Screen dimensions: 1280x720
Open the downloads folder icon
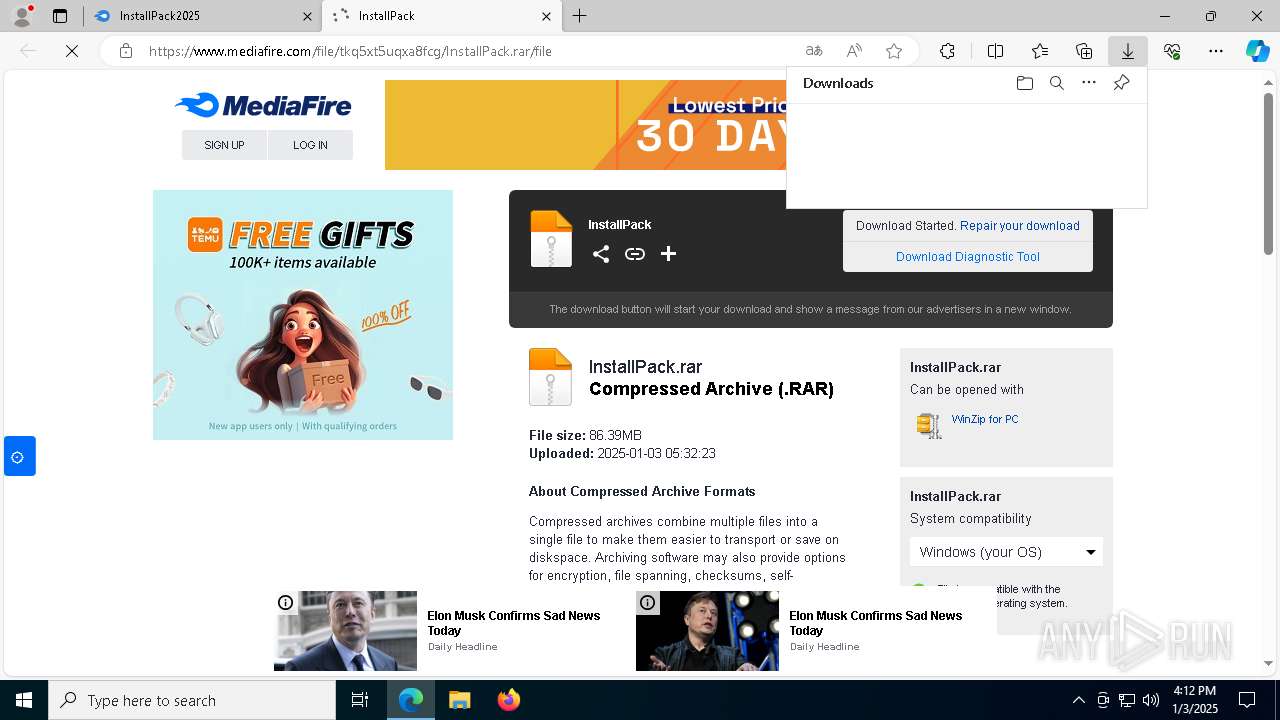click(x=1024, y=83)
